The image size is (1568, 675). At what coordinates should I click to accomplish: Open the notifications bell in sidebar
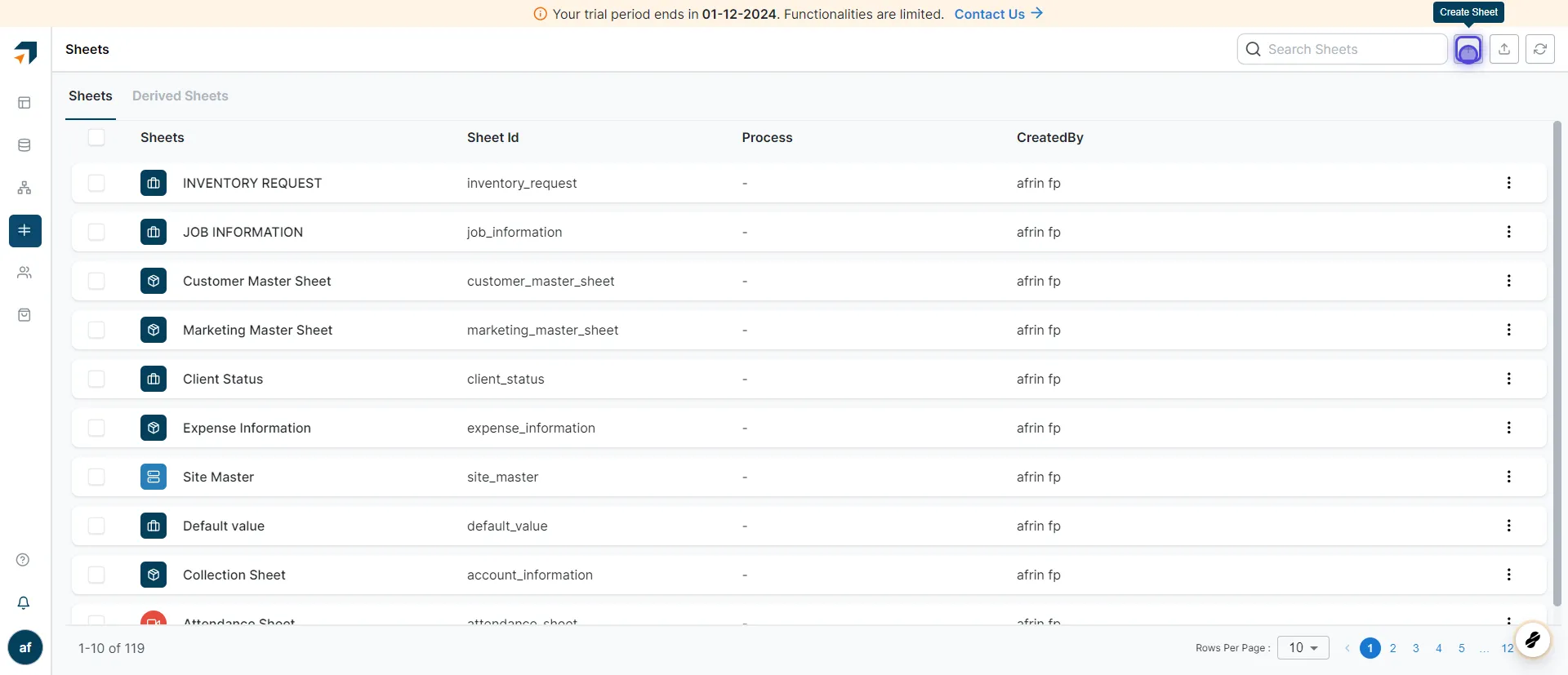[x=24, y=602]
